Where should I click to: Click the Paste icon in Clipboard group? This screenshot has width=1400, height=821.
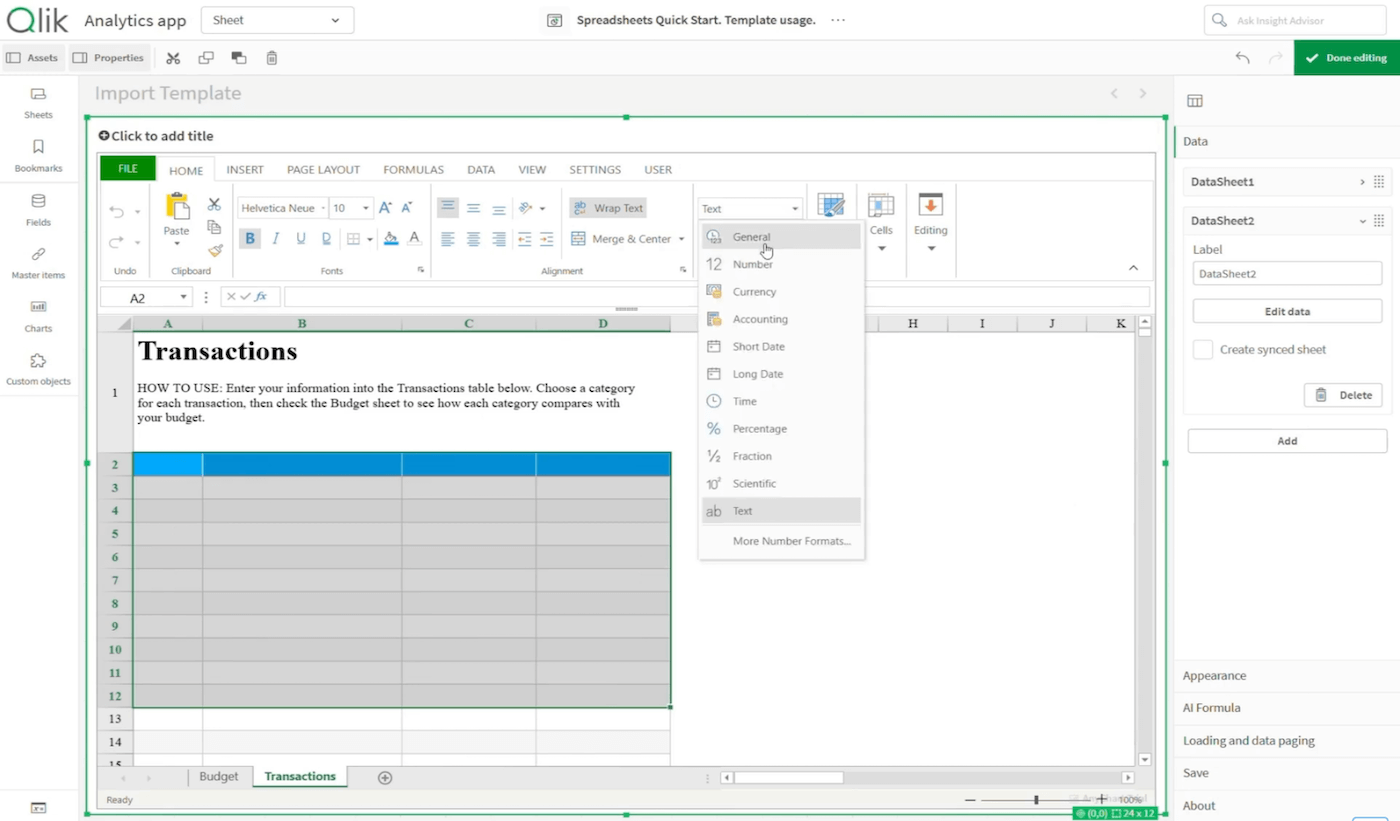[x=177, y=207]
